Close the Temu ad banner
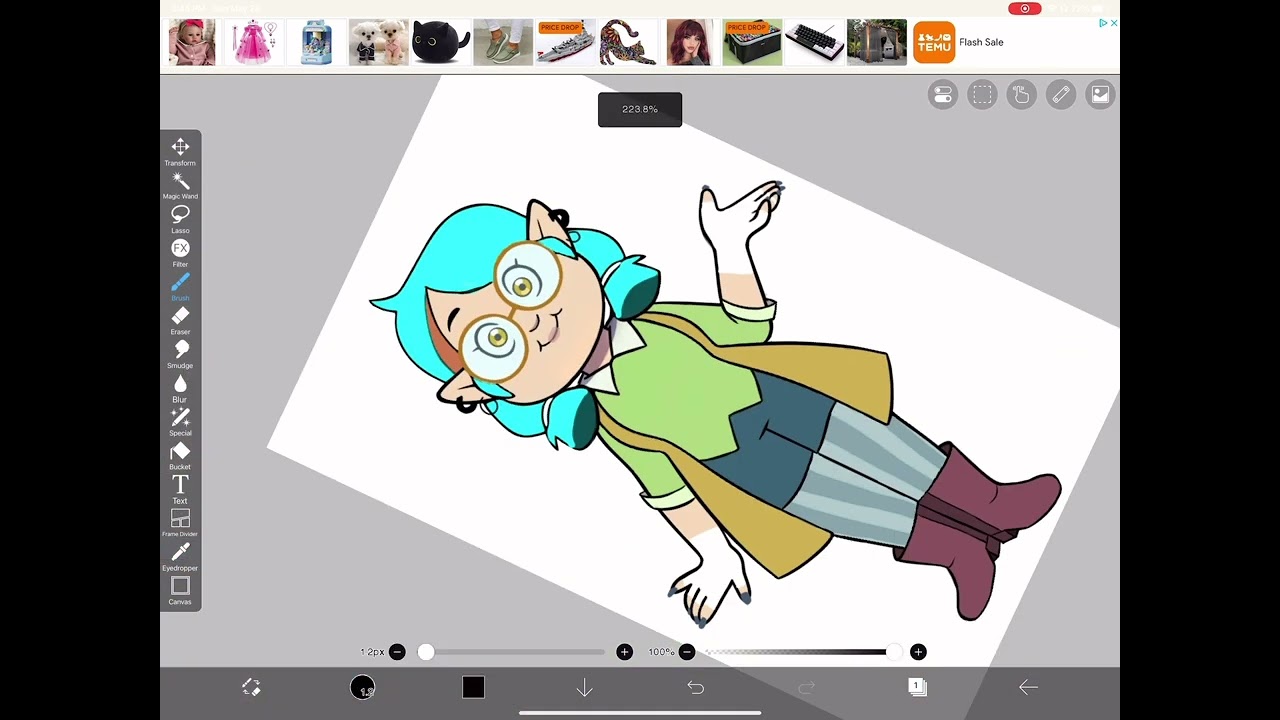 click(x=1114, y=23)
